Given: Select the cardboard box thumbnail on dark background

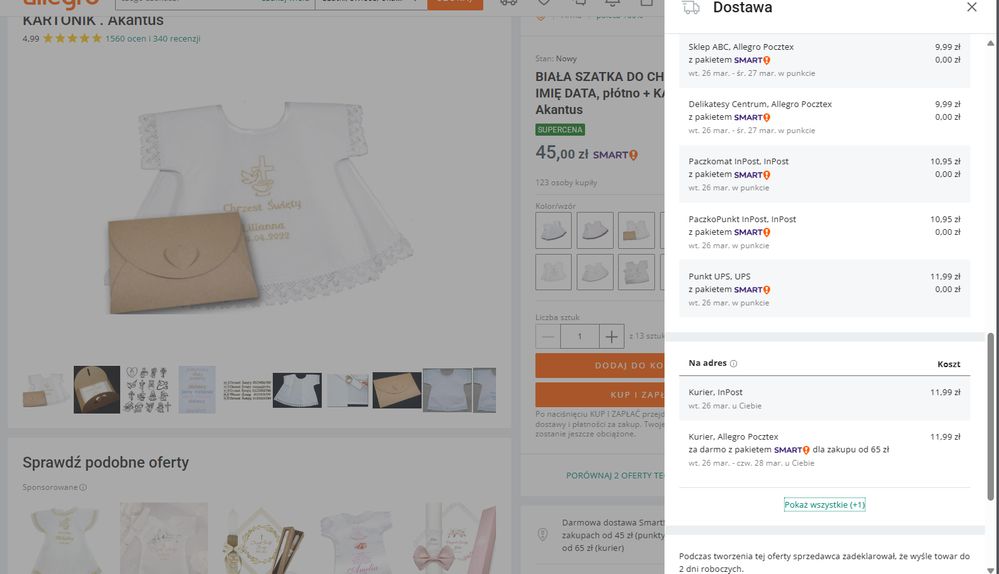Looking at the screenshot, I should pos(97,389).
